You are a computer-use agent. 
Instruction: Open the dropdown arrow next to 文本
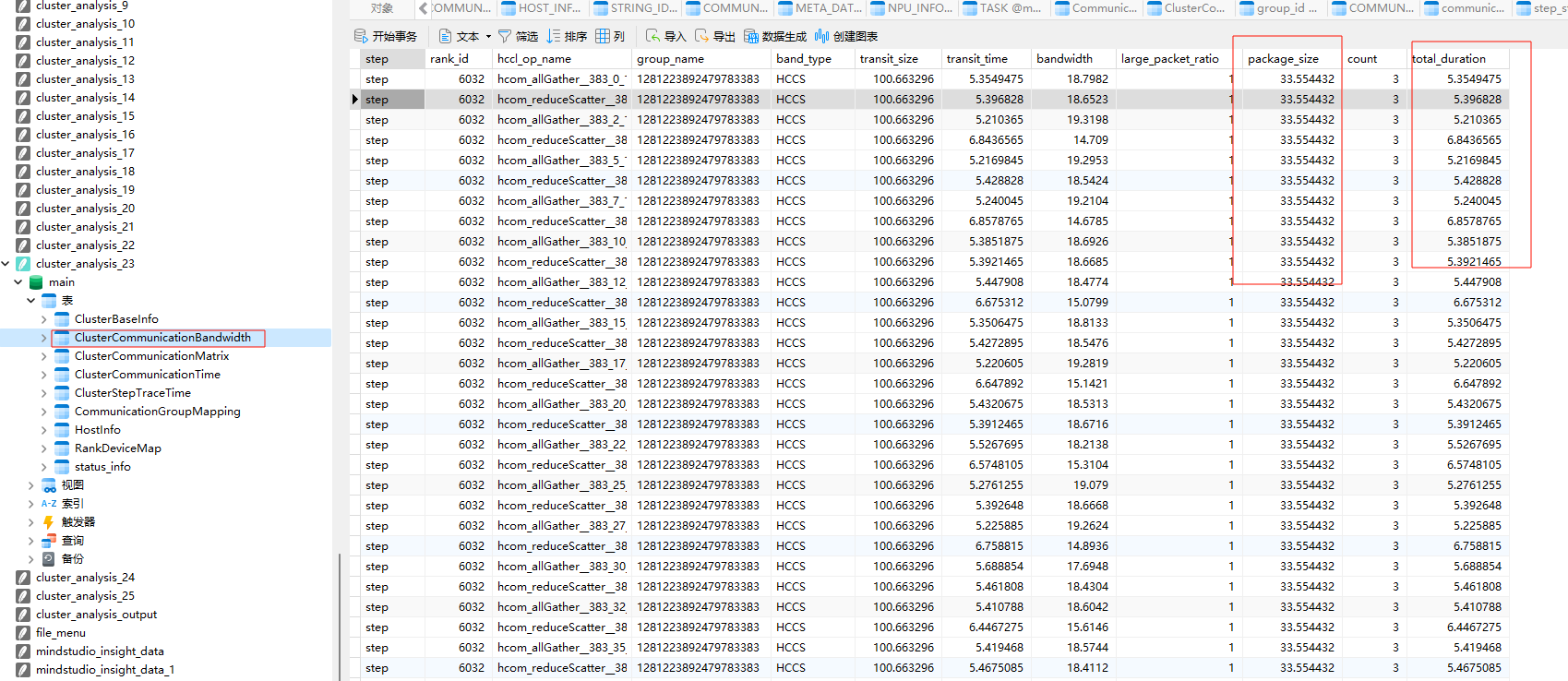point(488,37)
